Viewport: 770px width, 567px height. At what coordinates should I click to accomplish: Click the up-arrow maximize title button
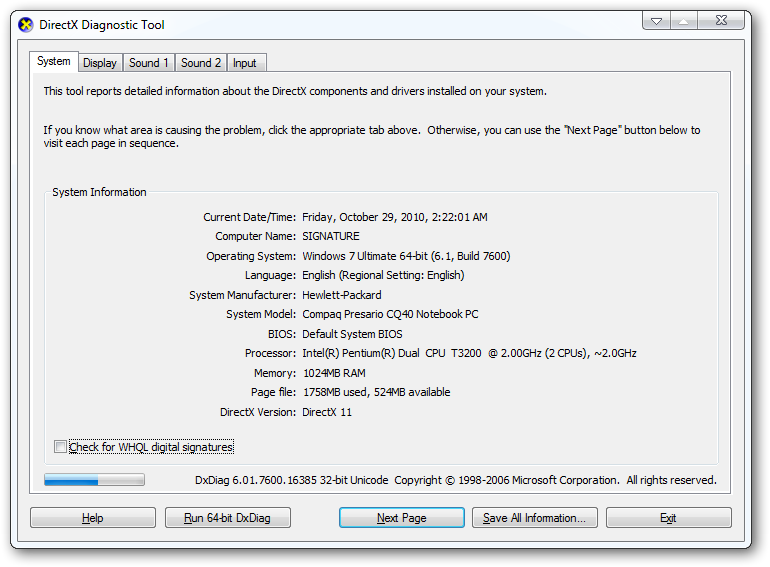pyautogui.click(x=684, y=21)
